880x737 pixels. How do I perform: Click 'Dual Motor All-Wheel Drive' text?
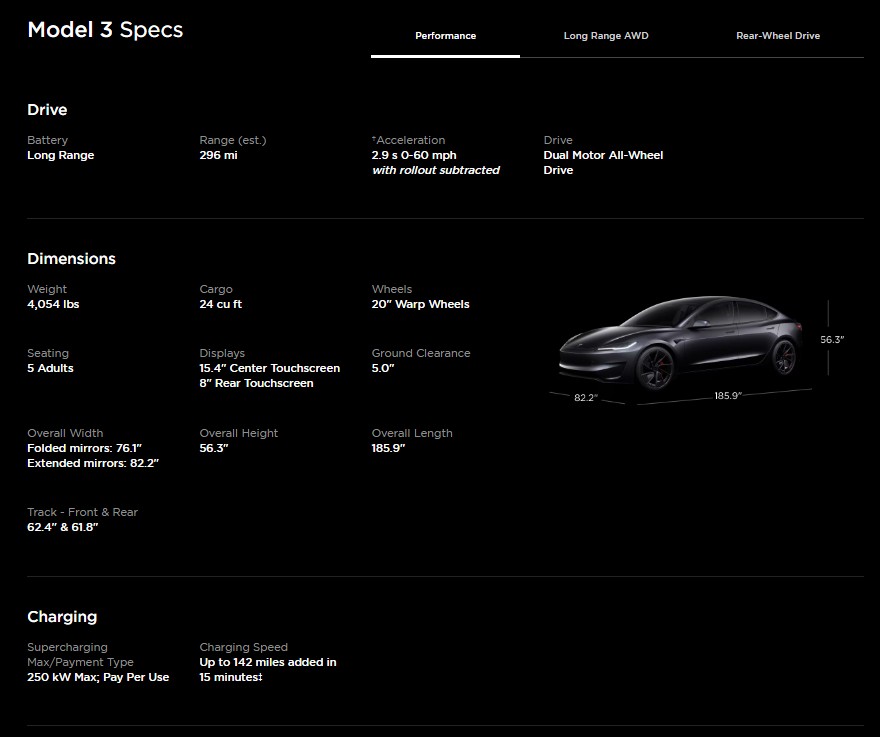pos(603,163)
